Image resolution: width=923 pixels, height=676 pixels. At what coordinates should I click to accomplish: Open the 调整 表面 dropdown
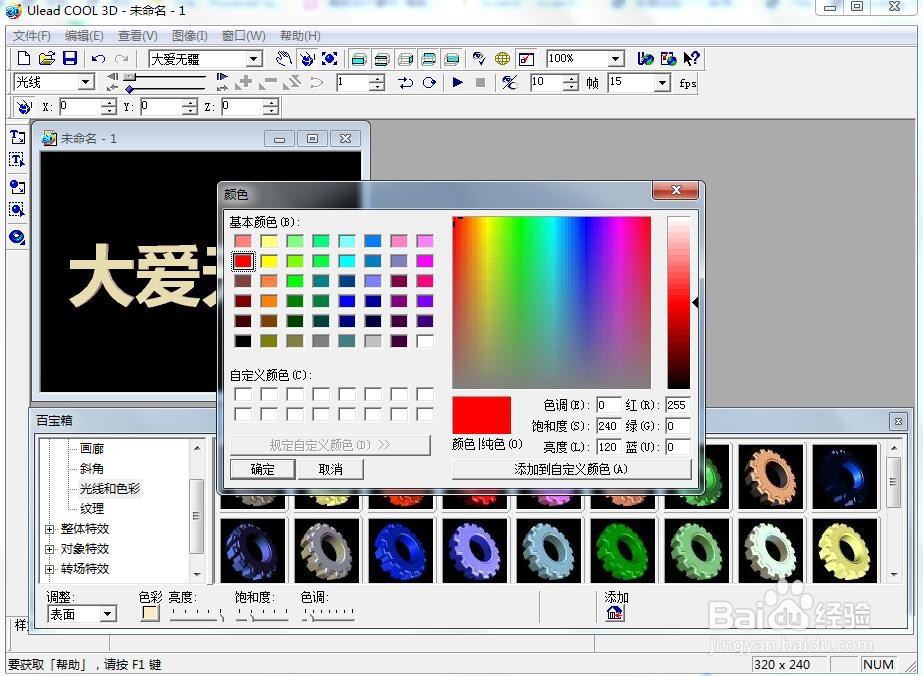pos(107,614)
